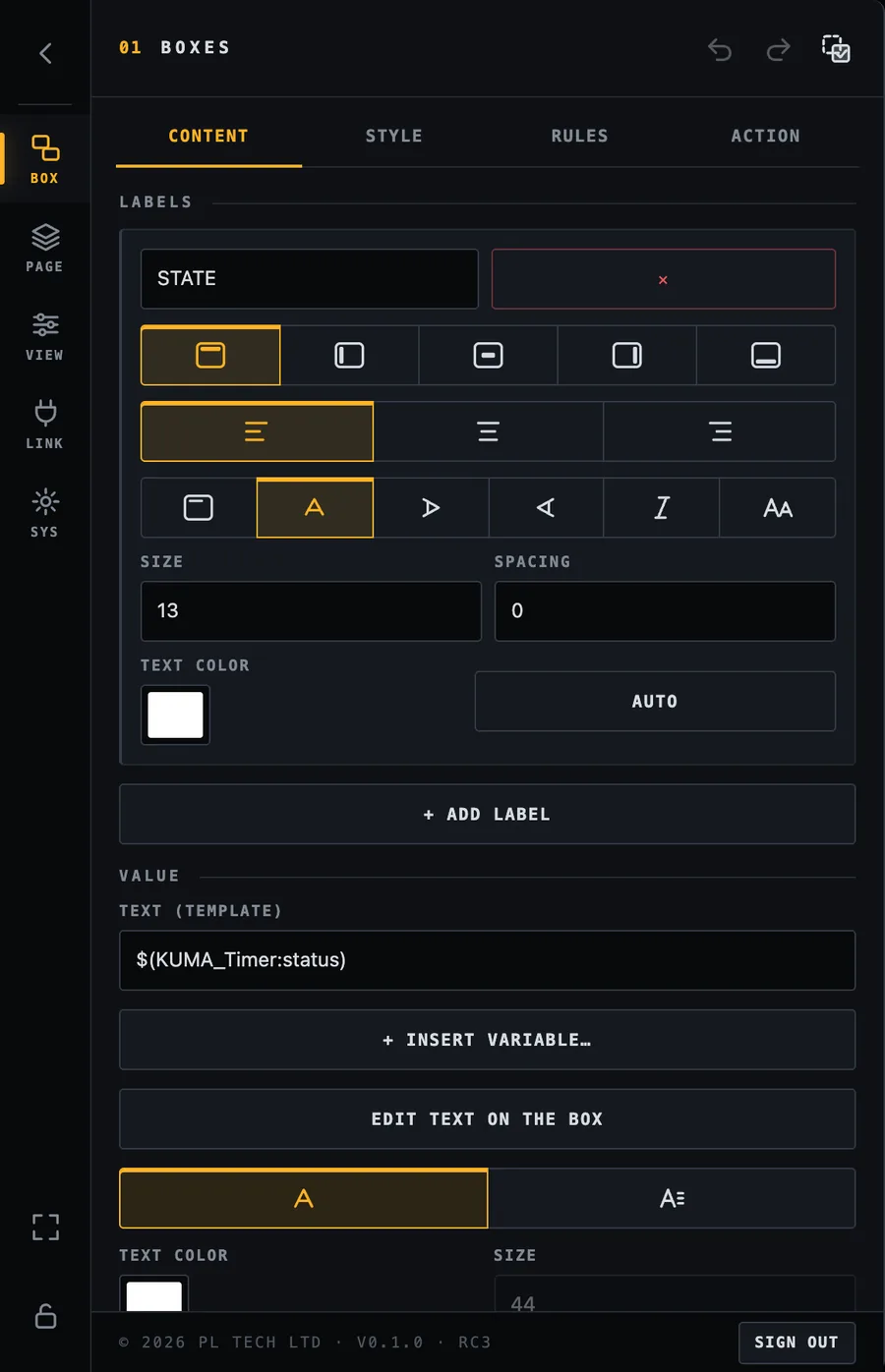885x1372 pixels.
Task: Click the multi-select boxes icon
Action: pyautogui.click(x=836, y=48)
